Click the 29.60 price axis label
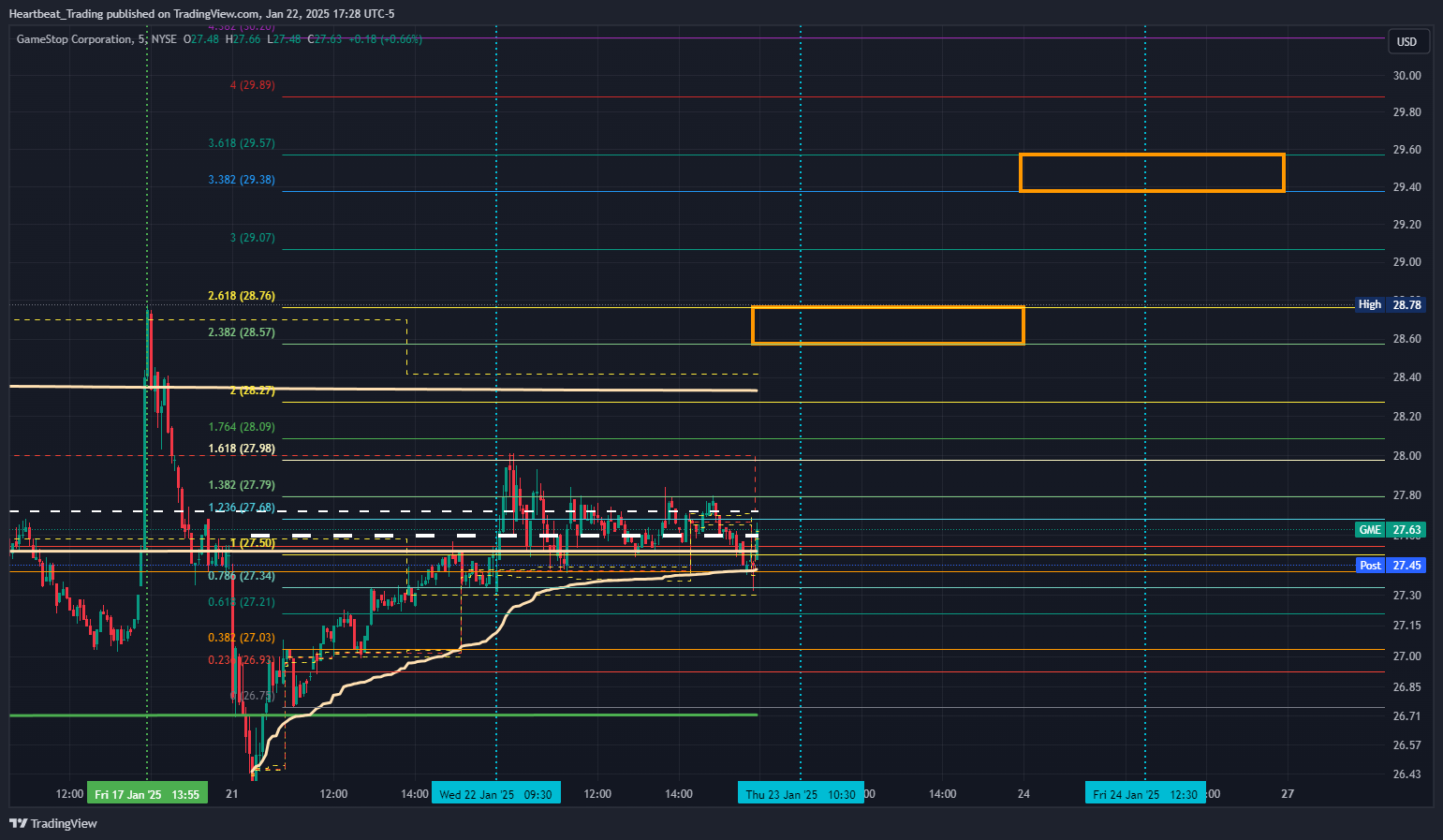Viewport: 1443px width, 840px height. click(1406, 150)
